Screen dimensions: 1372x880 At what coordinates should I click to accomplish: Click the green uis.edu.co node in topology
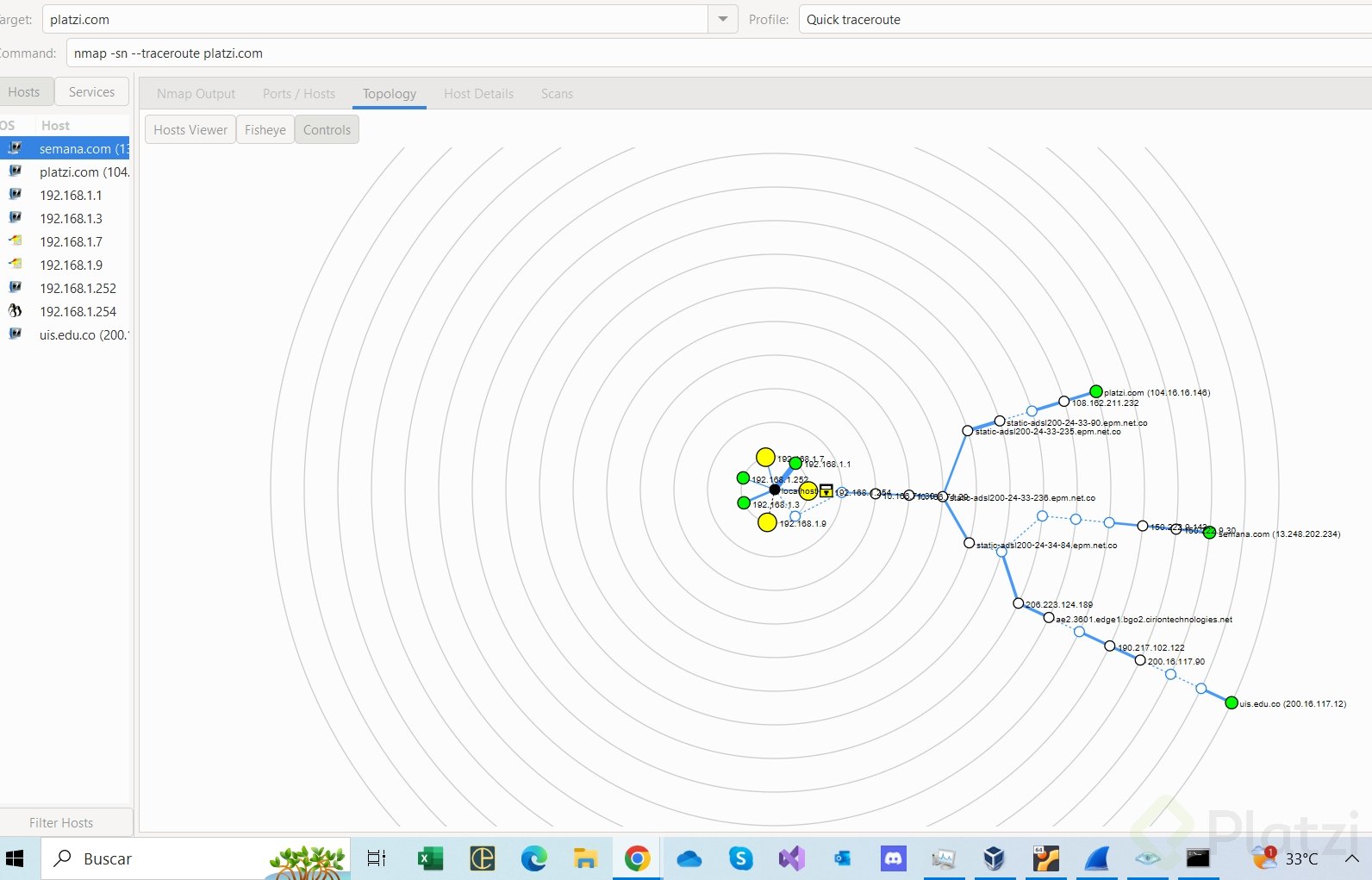[1232, 702]
